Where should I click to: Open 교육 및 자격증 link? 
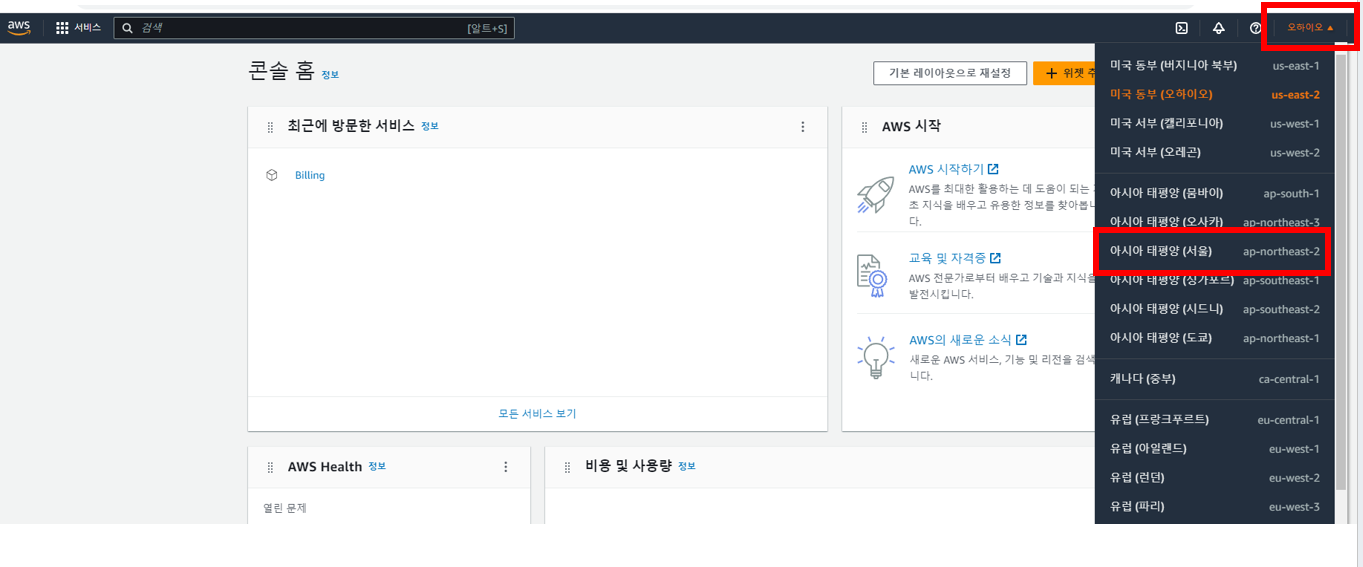(955, 258)
